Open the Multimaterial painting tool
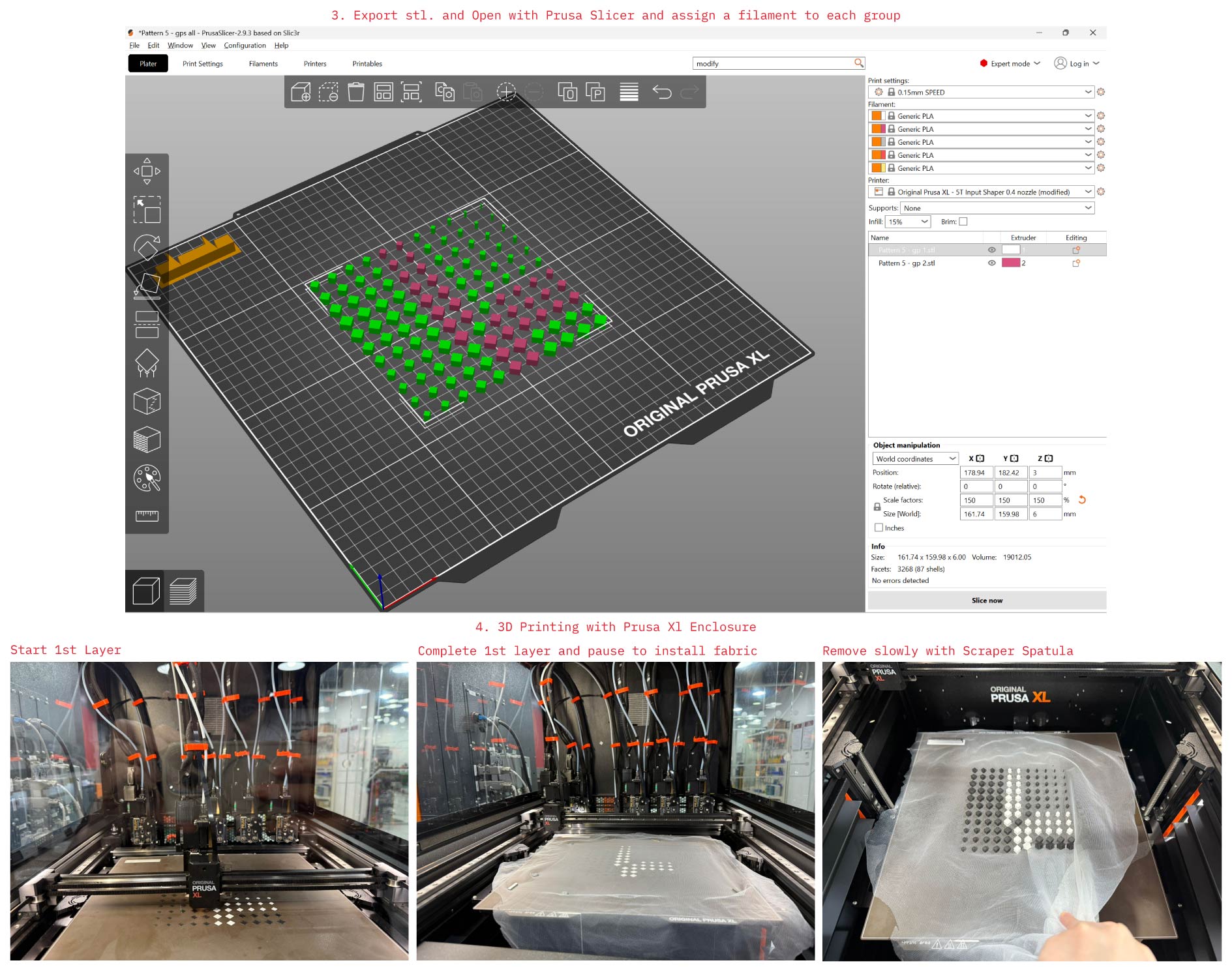Image resolution: width=1232 pixels, height=967 pixels. click(147, 478)
